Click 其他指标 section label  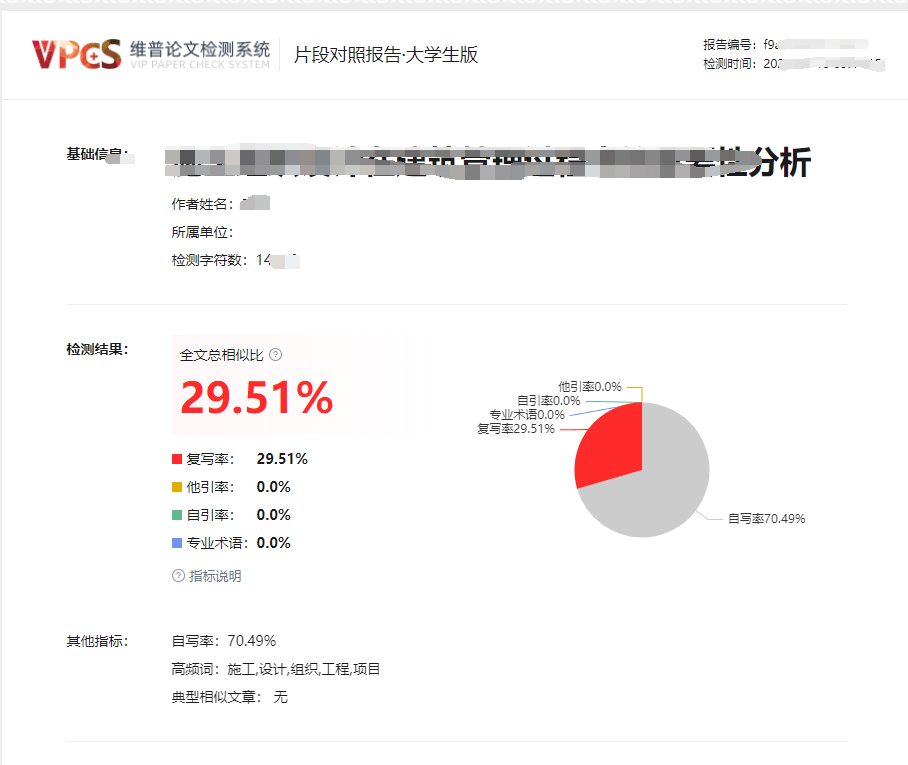click(97, 641)
